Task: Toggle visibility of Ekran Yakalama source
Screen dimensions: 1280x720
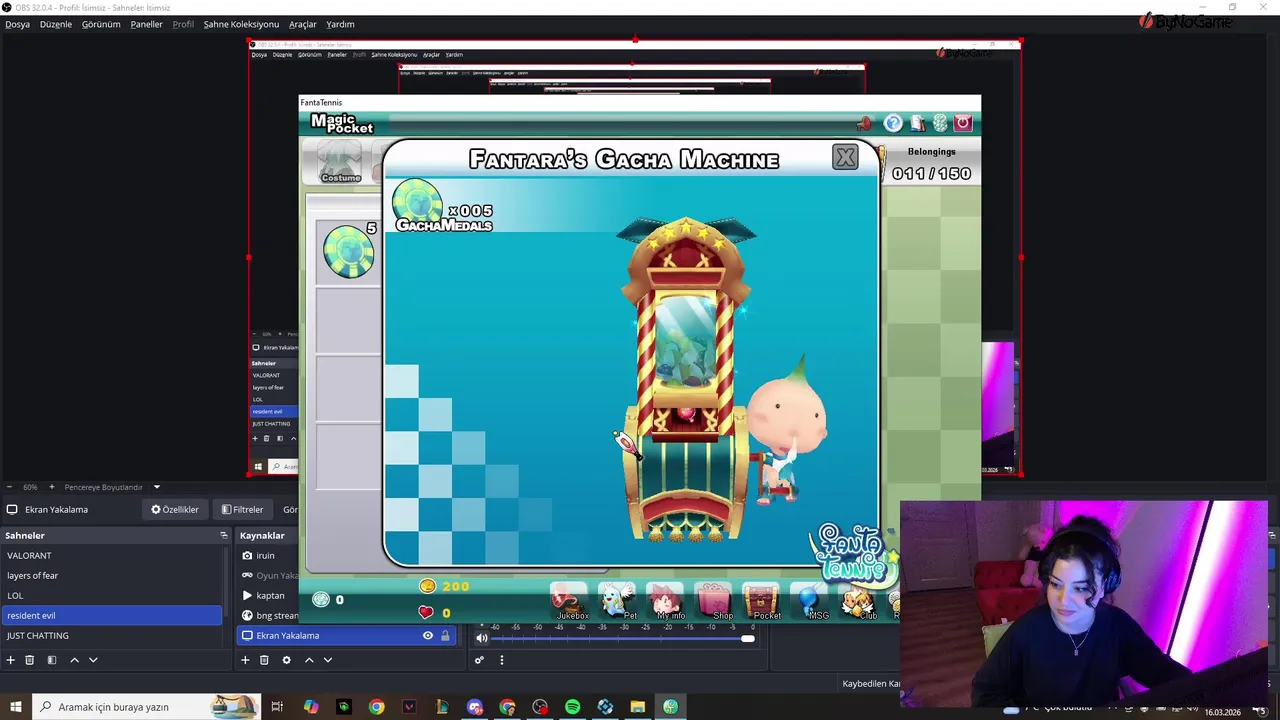Action: 428,635
